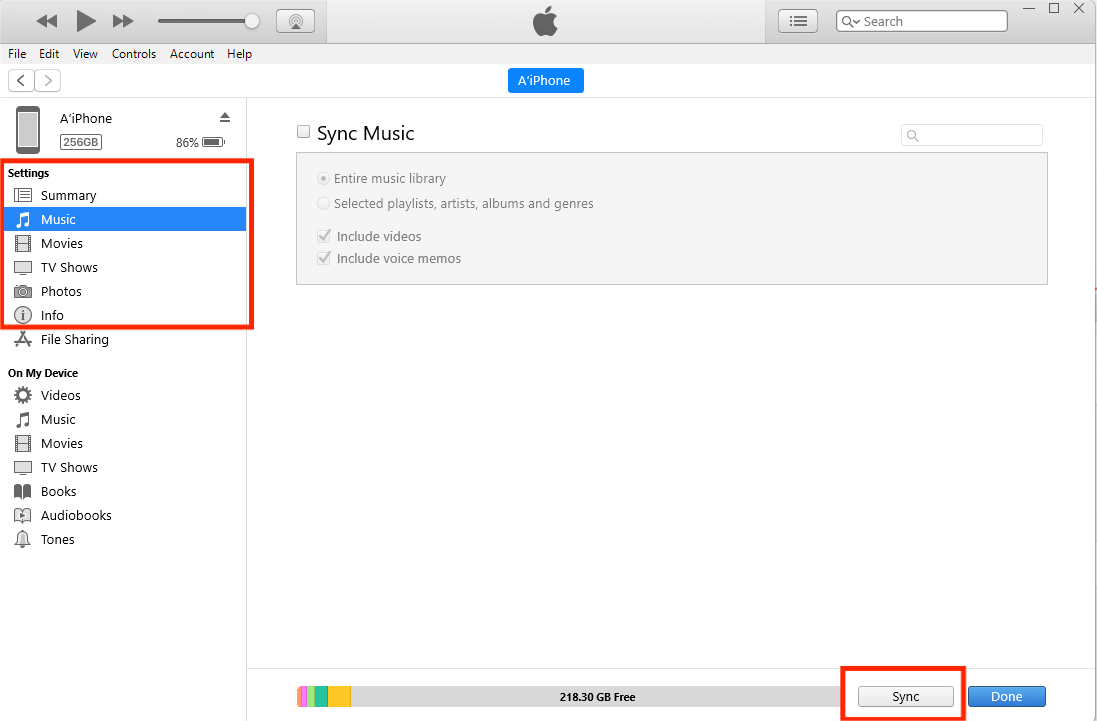Screen dimensions: 1097x721
Task: Click the fast-forward playback button
Action: [x=123, y=21]
